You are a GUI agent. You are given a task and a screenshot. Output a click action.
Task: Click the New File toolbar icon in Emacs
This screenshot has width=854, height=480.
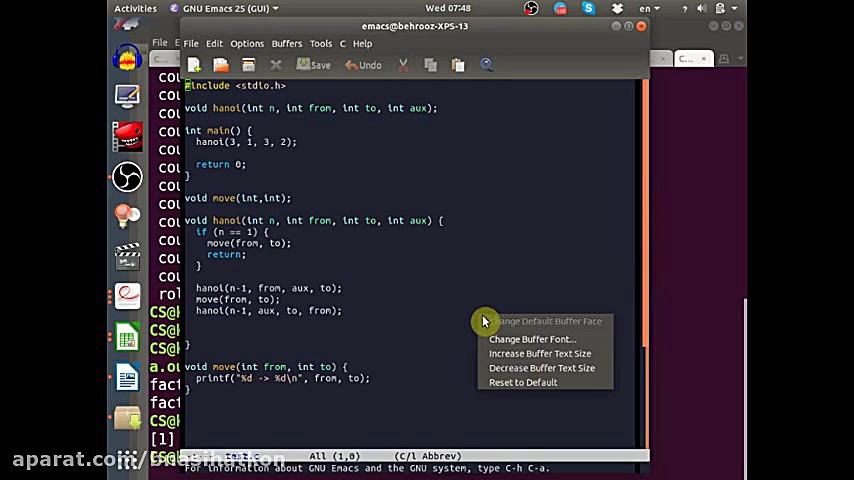coord(194,65)
